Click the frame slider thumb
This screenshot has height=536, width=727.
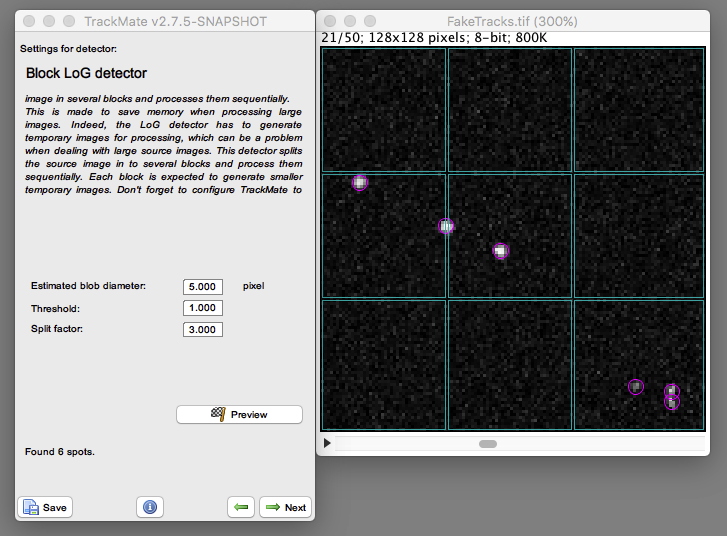coord(488,444)
